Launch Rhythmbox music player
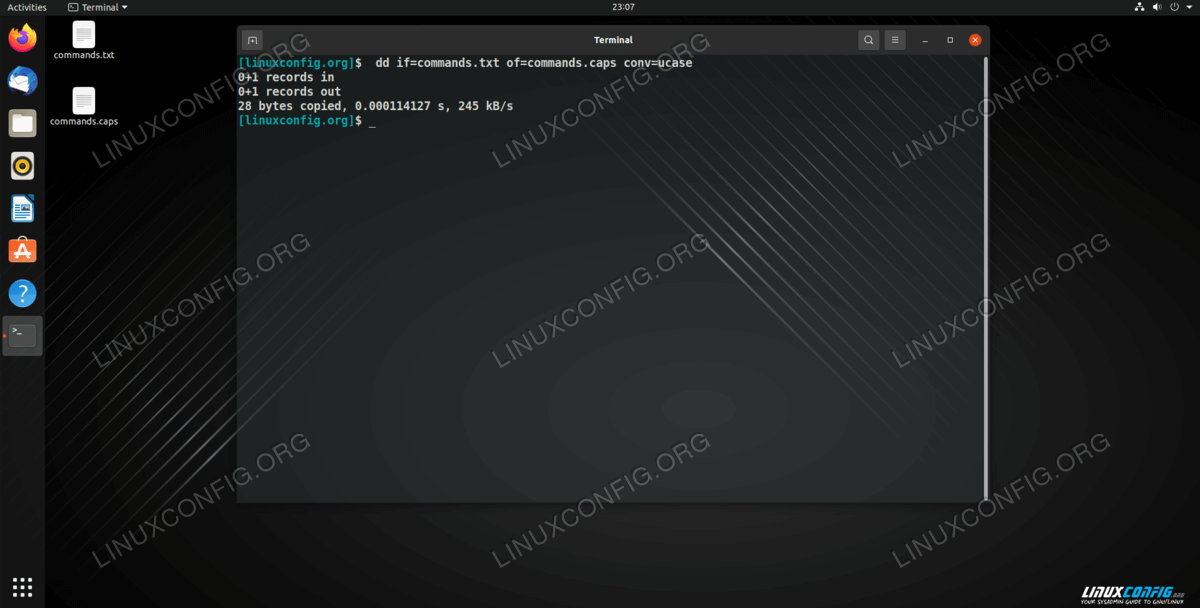 22,166
